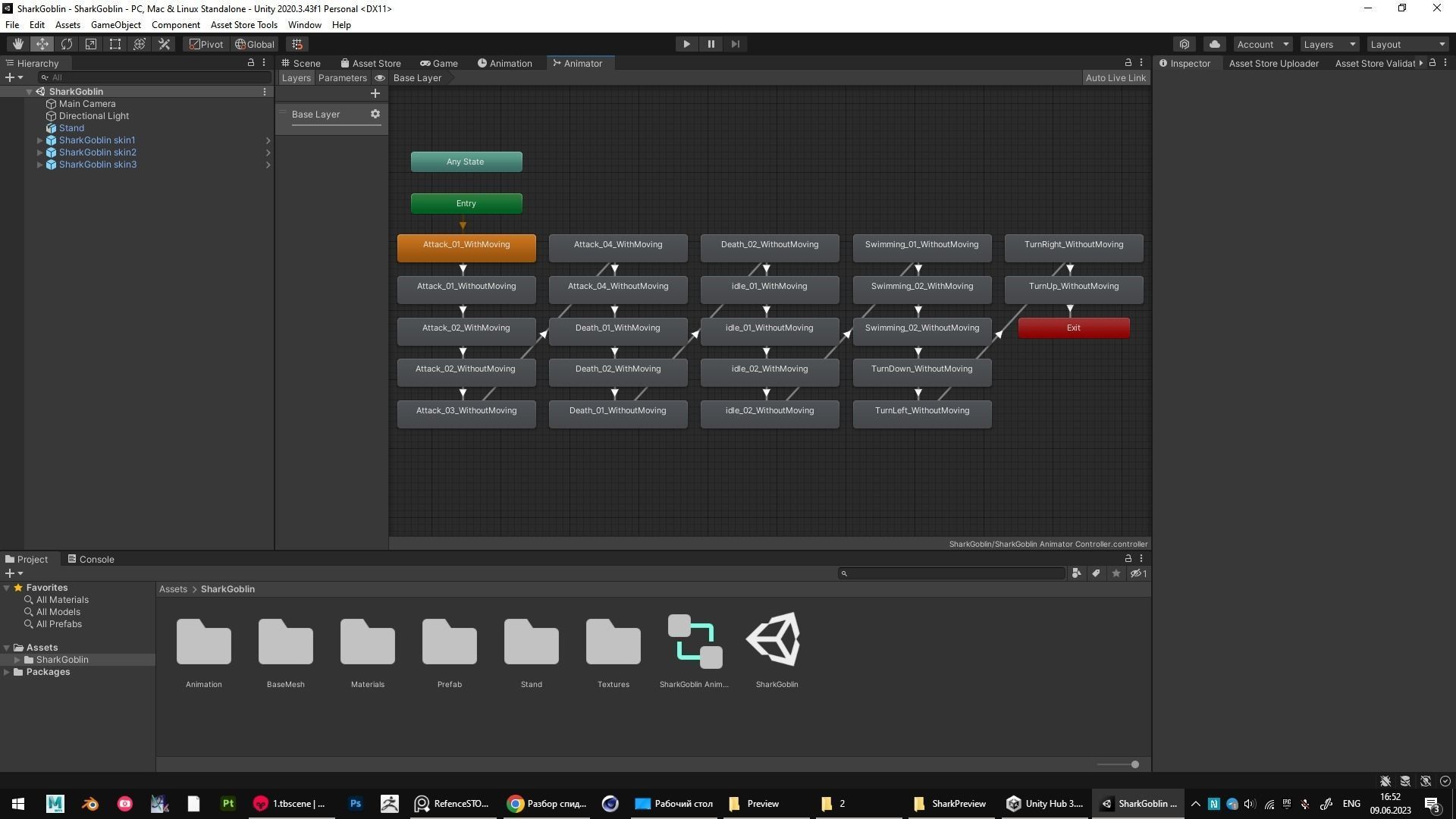Switch to Parameters panel

[342, 78]
